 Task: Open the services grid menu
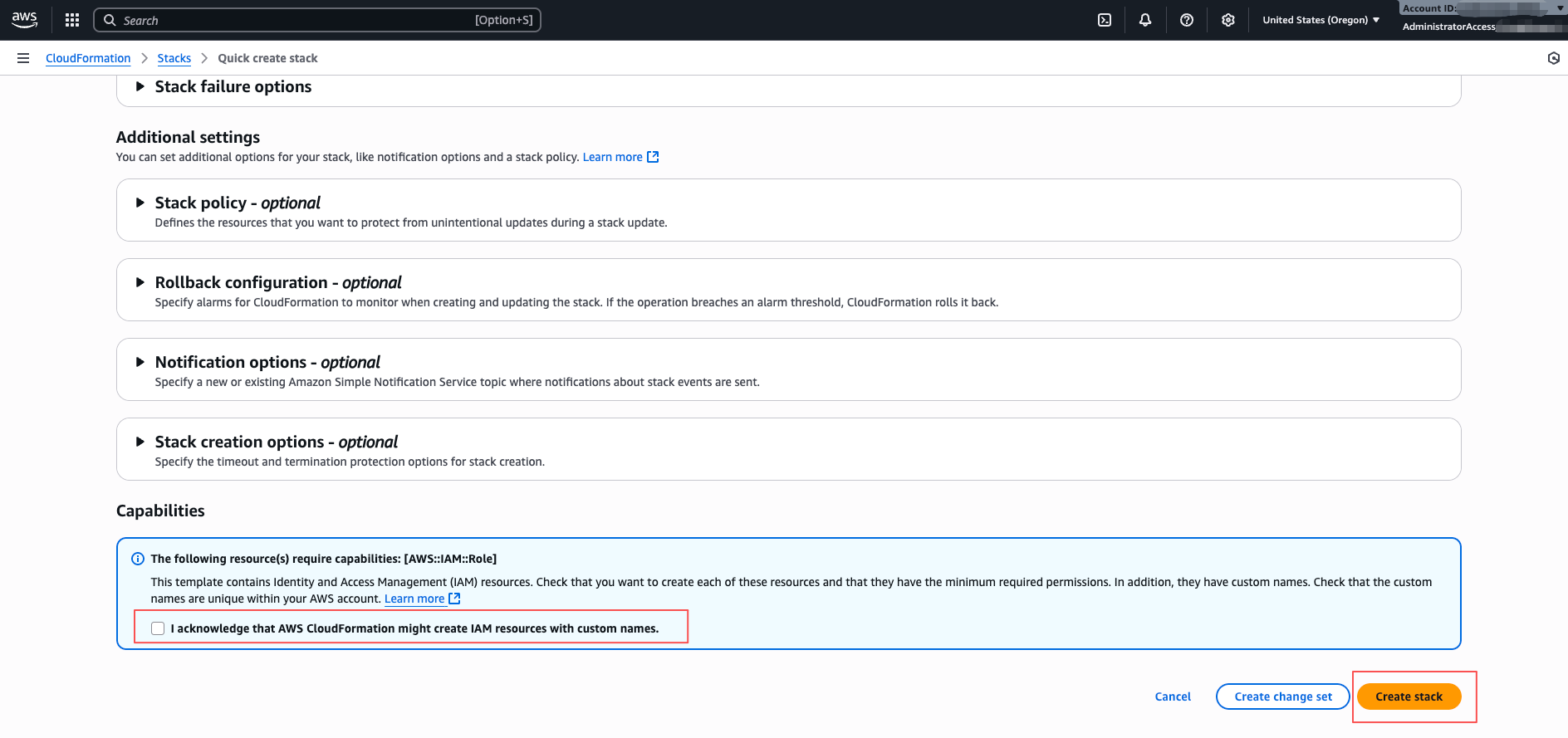72,20
